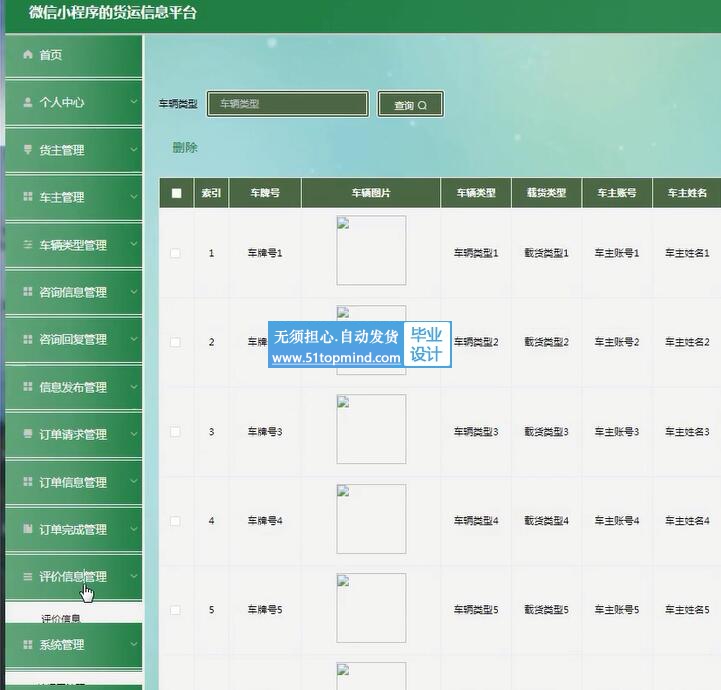Click the grid icon beside 咨询回复管理
The height and width of the screenshot is (690, 721).
(x=28, y=339)
